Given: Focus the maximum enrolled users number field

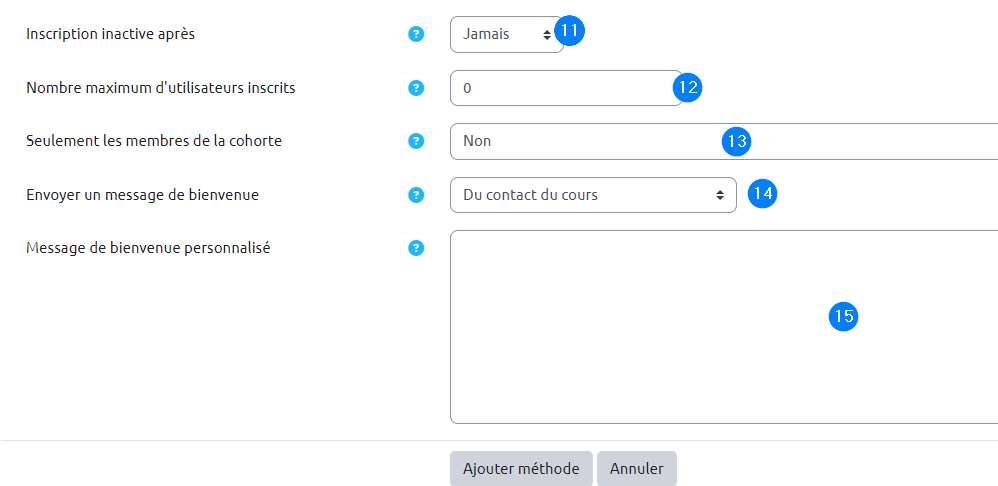Looking at the screenshot, I should click(560, 88).
